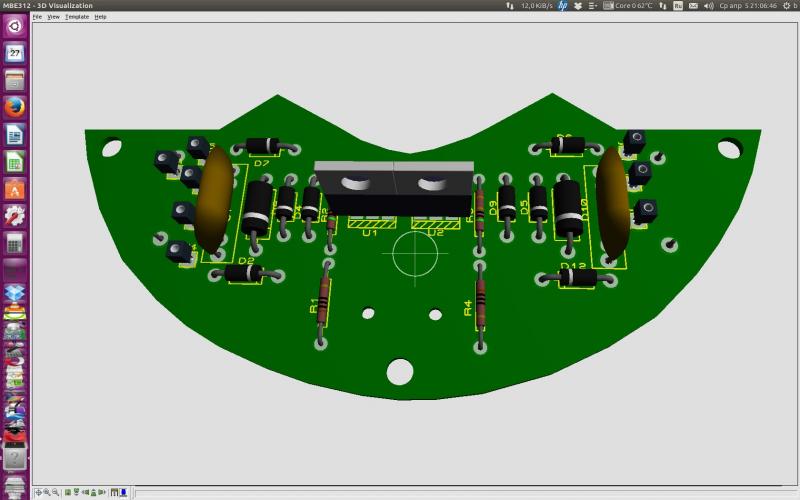Open LibreOffice Writer from the dock
Viewport: 800px width, 500px height.
click(15, 134)
